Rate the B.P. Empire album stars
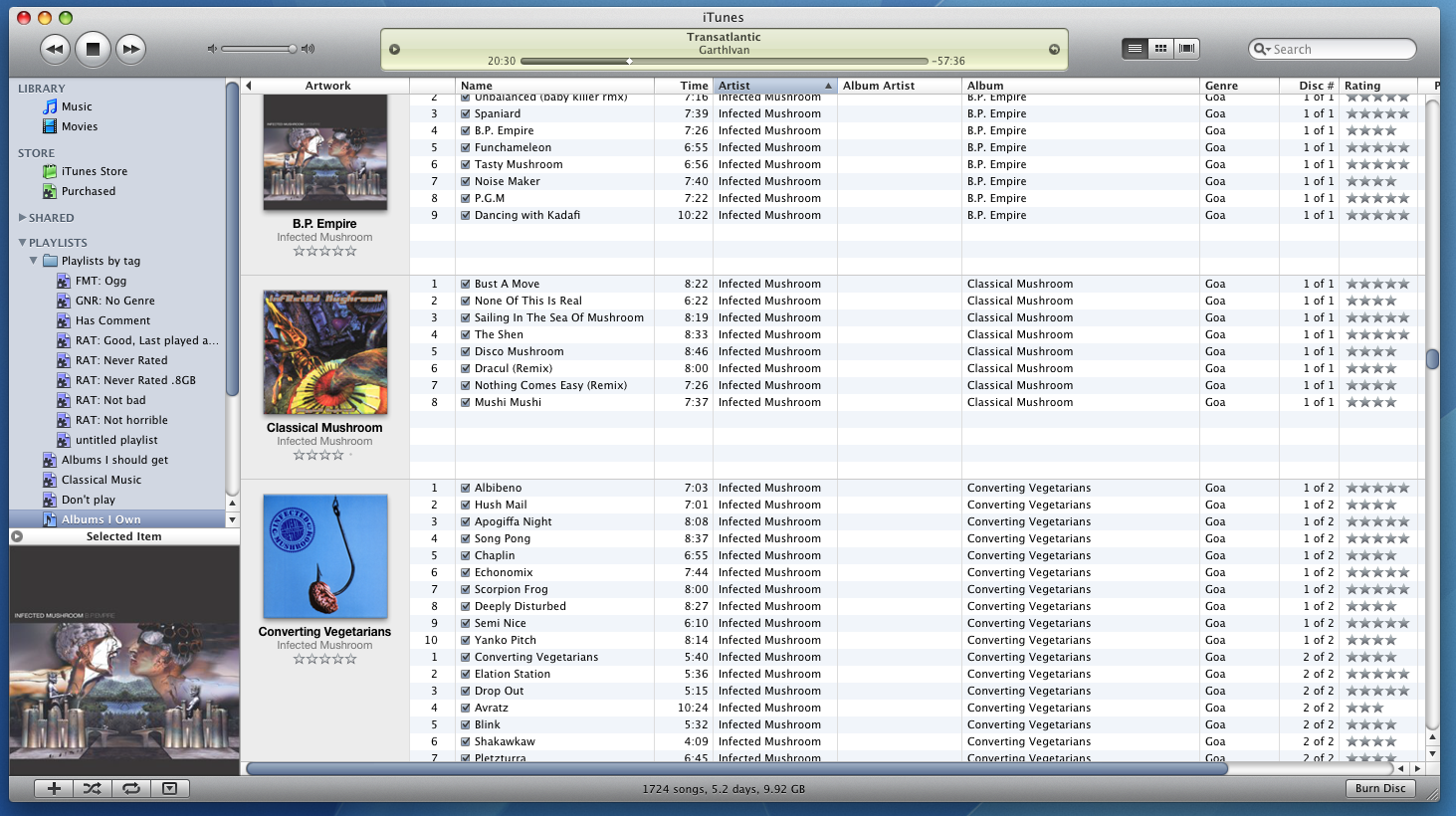Image resolution: width=1456 pixels, height=816 pixels. coord(324,252)
